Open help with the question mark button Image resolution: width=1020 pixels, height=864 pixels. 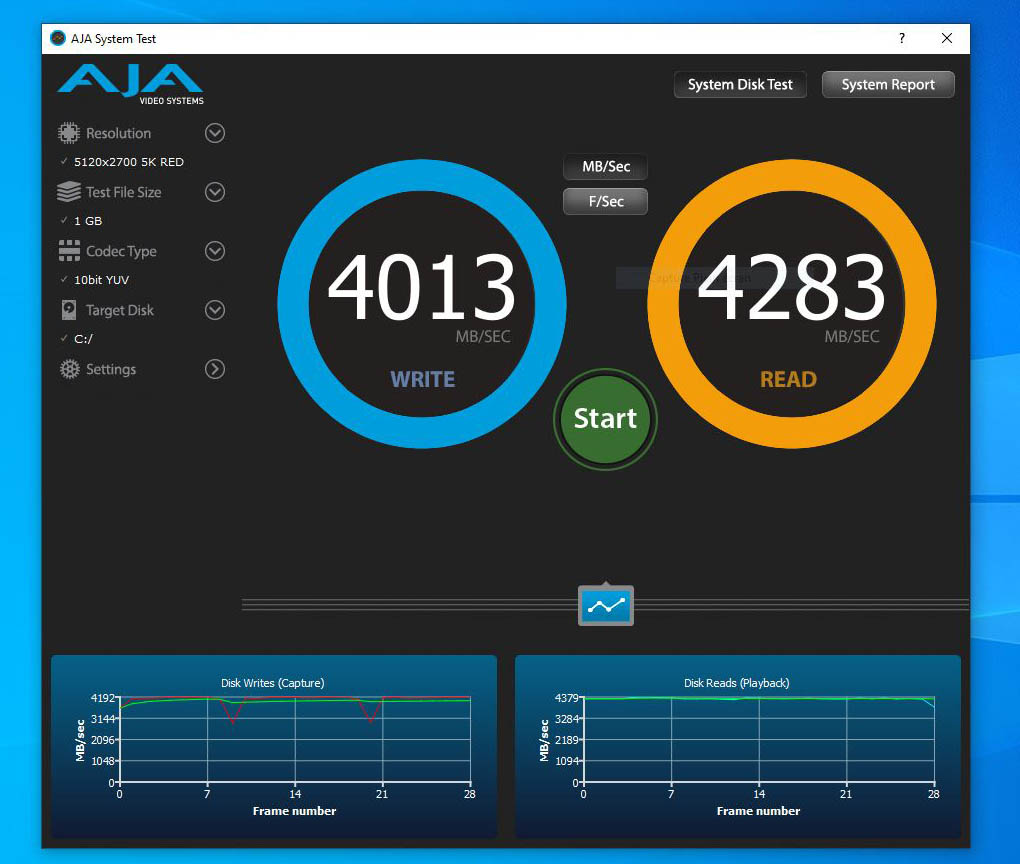[x=902, y=38]
